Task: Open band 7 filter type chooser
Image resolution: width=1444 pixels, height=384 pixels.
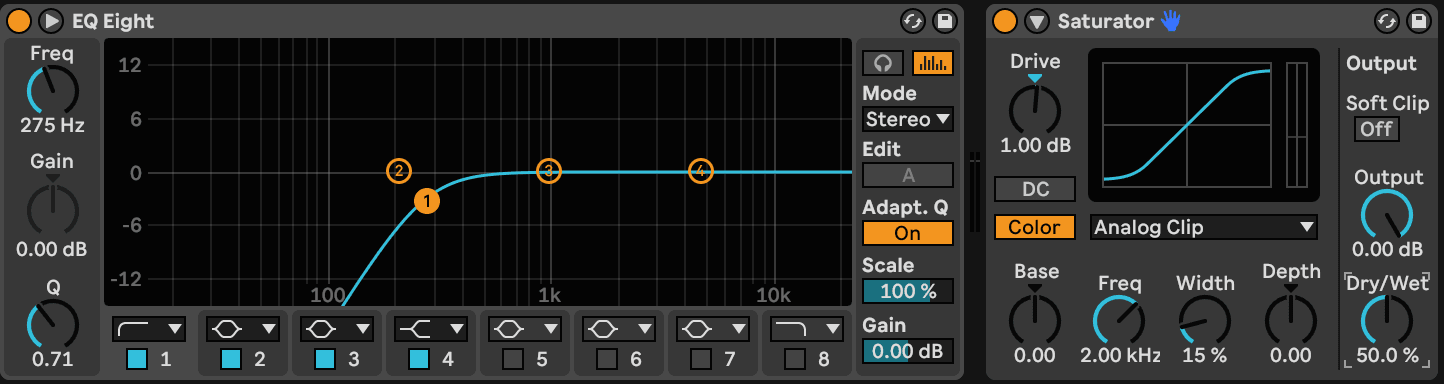Action: click(714, 328)
